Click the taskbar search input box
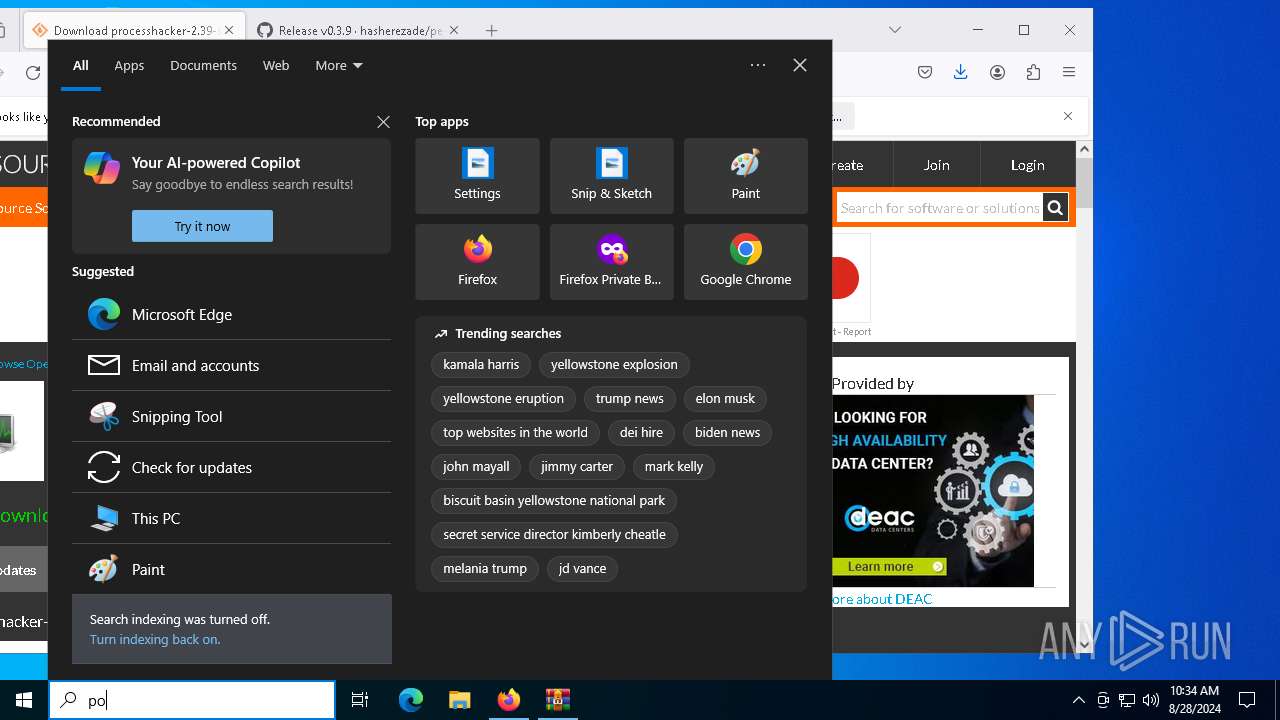 (x=192, y=700)
